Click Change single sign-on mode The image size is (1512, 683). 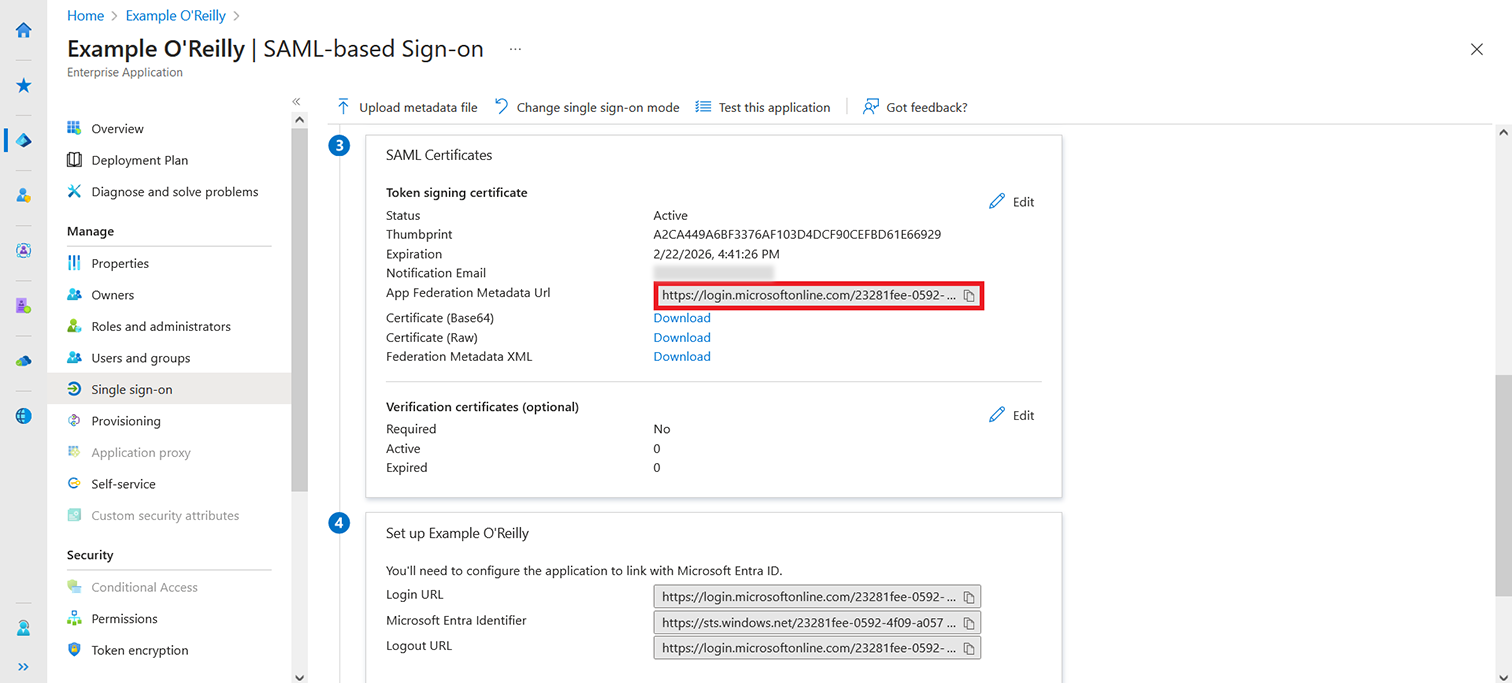[x=587, y=107]
